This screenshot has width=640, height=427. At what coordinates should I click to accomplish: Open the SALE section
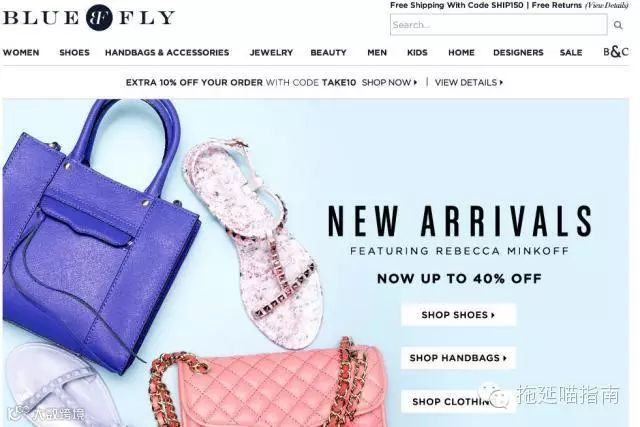tap(571, 53)
